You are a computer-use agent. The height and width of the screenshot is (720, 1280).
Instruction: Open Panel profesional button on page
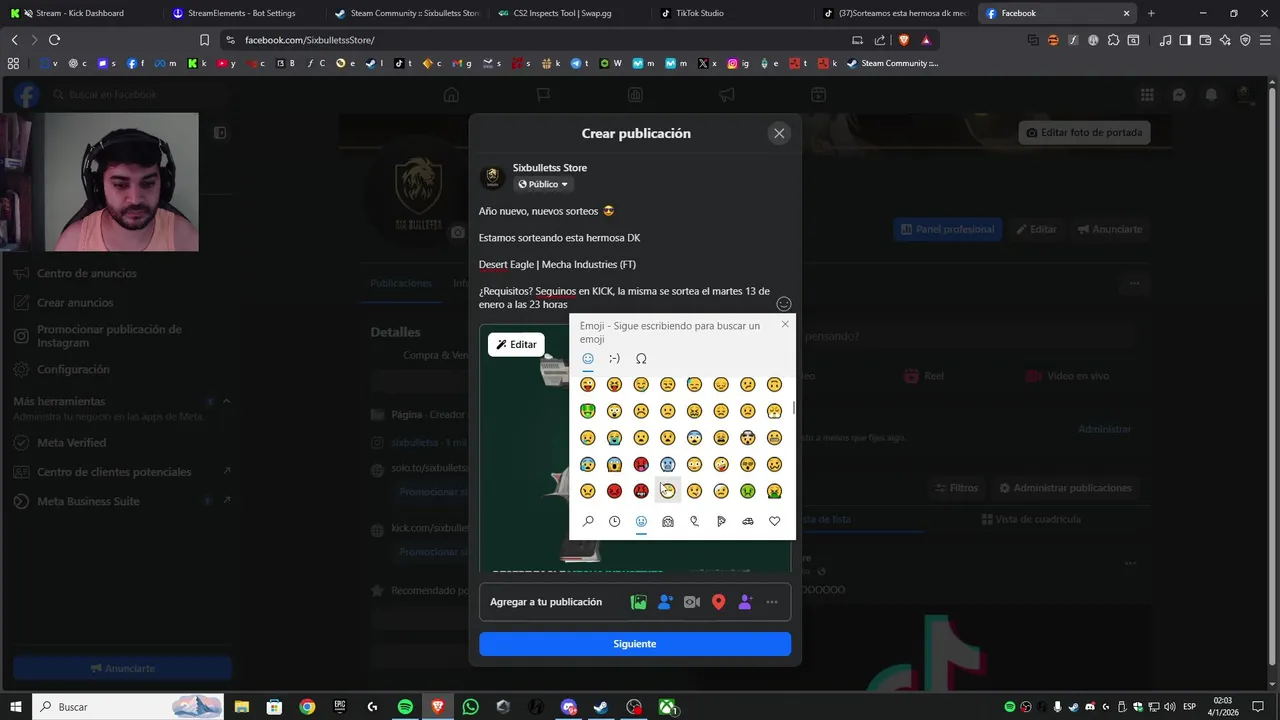coord(948,229)
